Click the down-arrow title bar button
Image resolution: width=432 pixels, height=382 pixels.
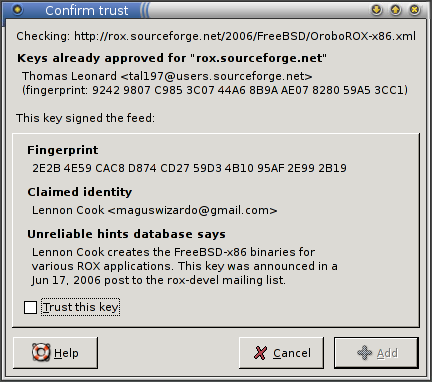click(377, 10)
